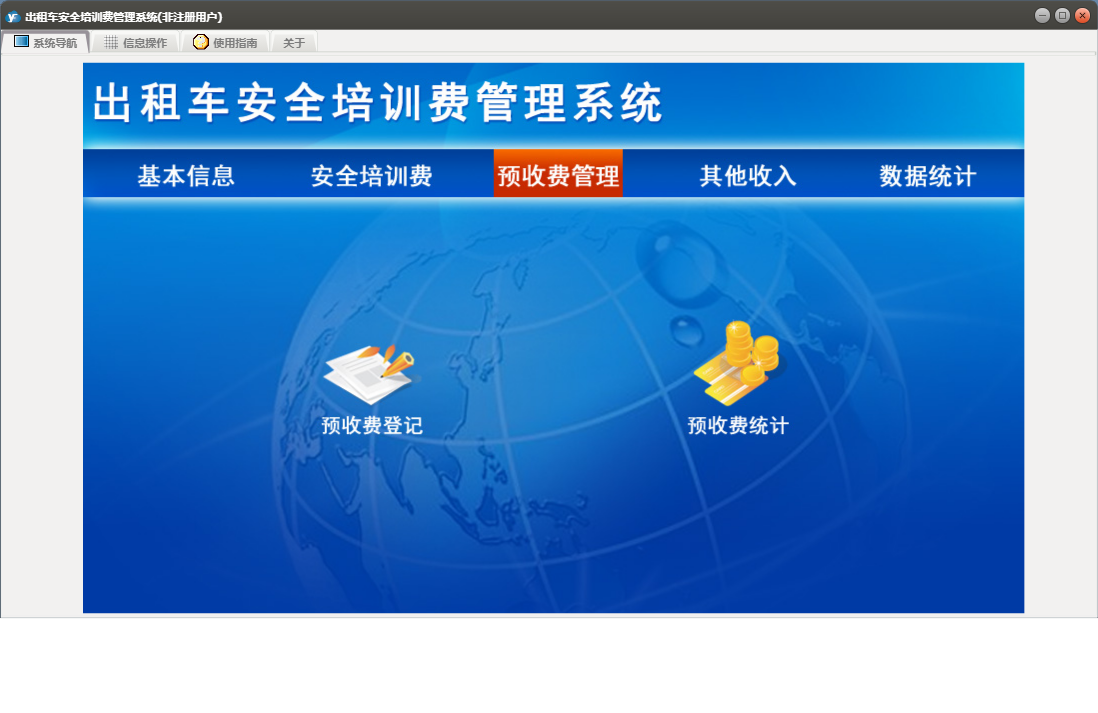
Task: Click the application logo in title bar
Action: pyautogui.click(x=13, y=16)
